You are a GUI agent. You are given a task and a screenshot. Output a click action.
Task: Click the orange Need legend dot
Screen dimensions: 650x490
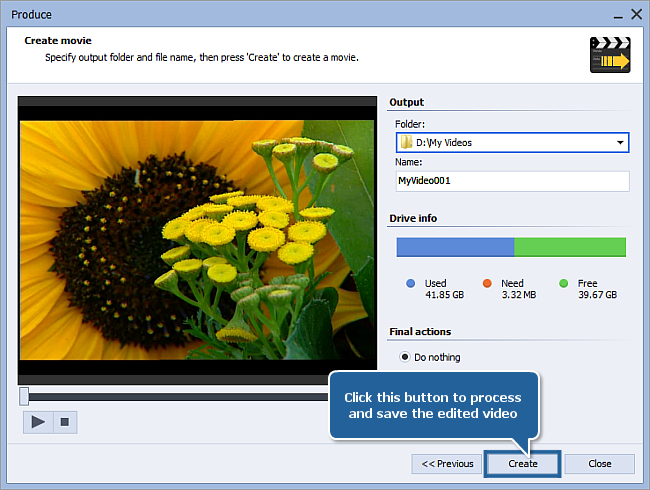pos(487,283)
